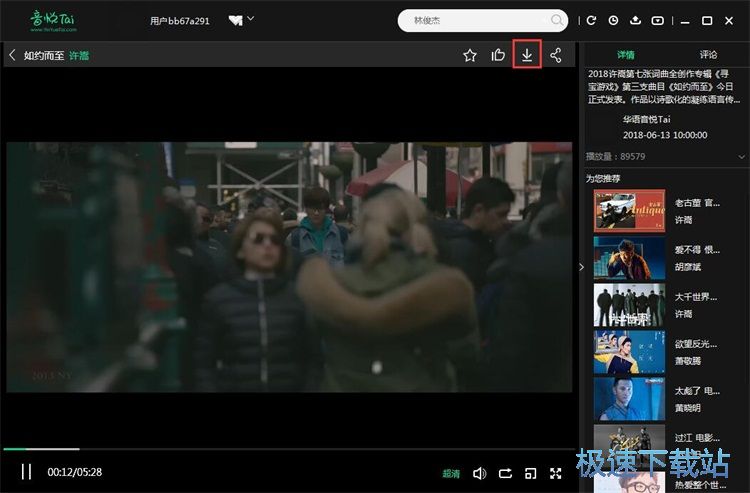Open the VIP badge dropdown arrow
This screenshot has width=750, height=493.
[x=251, y=19]
